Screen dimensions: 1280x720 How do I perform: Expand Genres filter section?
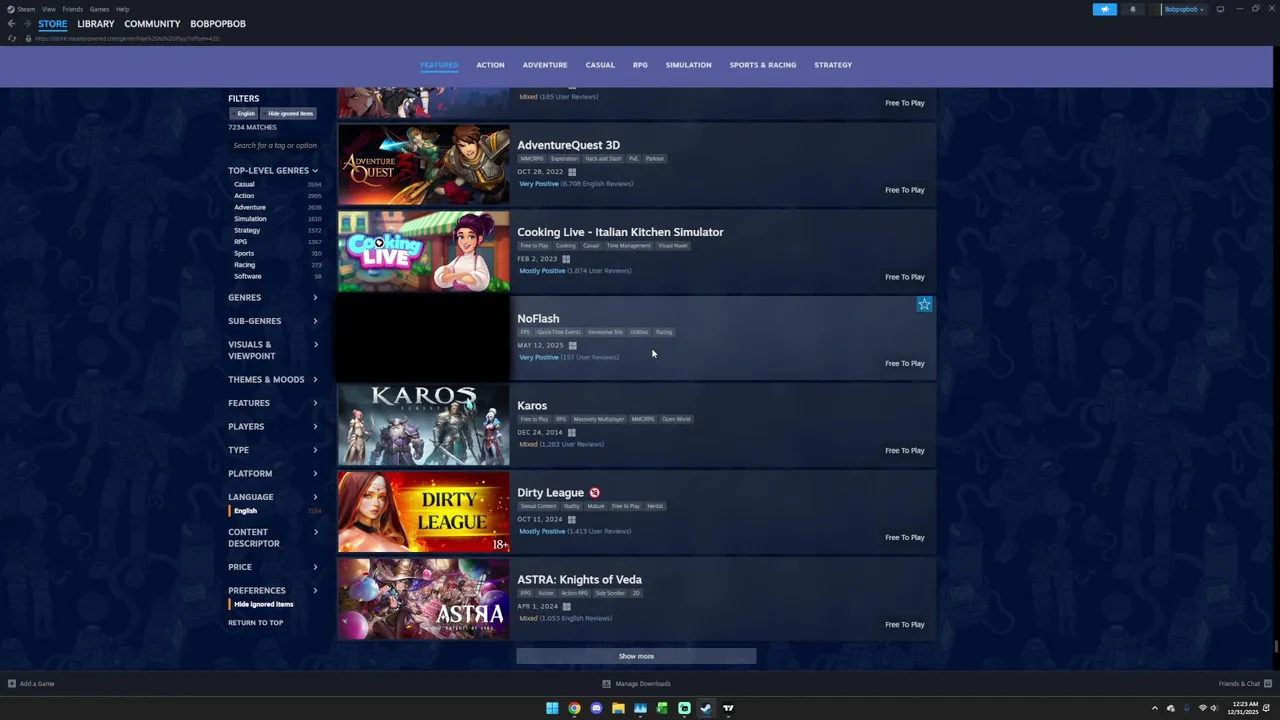tap(273, 298)
